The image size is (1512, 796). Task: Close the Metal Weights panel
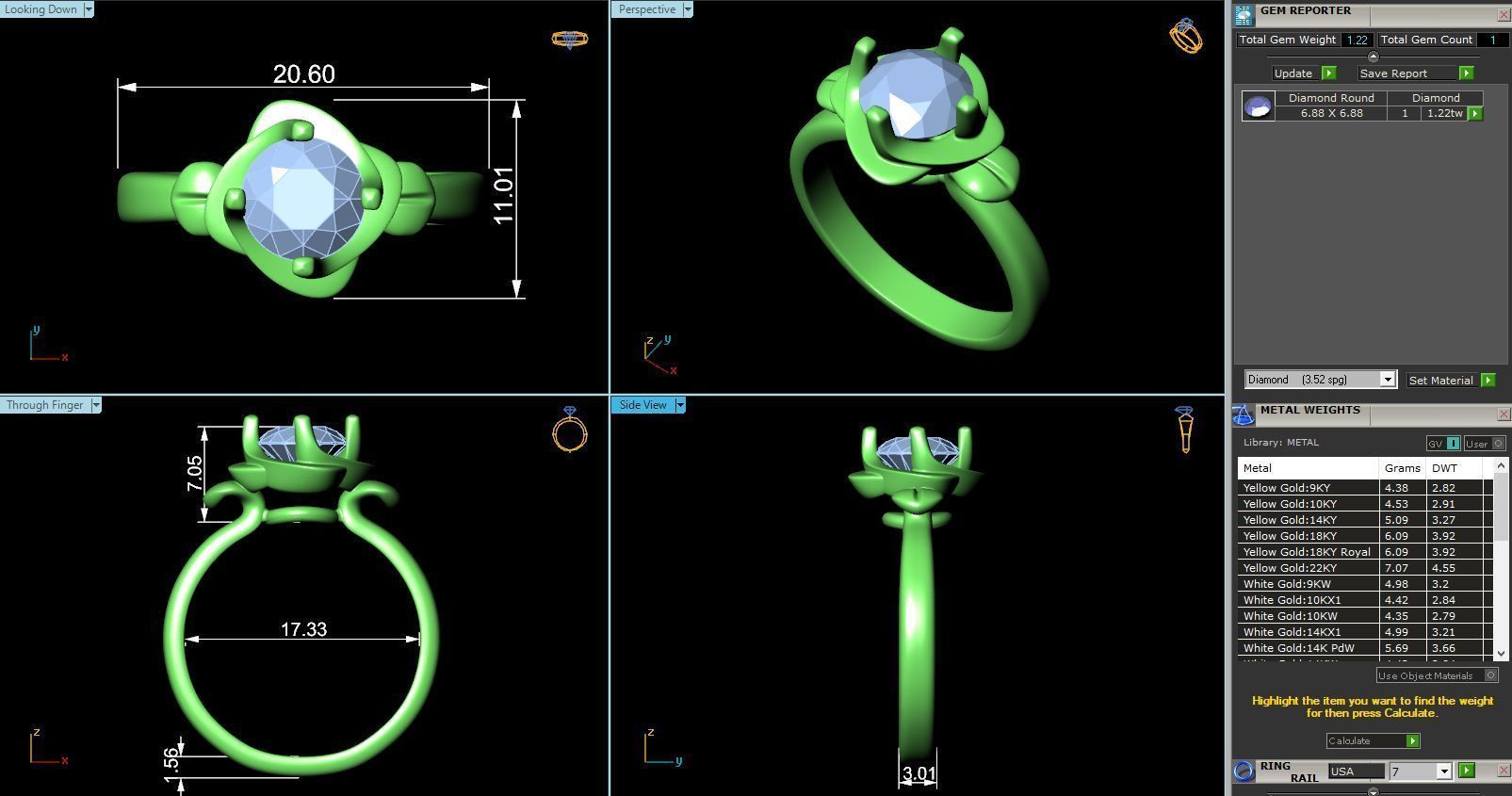click(1503, 414)
